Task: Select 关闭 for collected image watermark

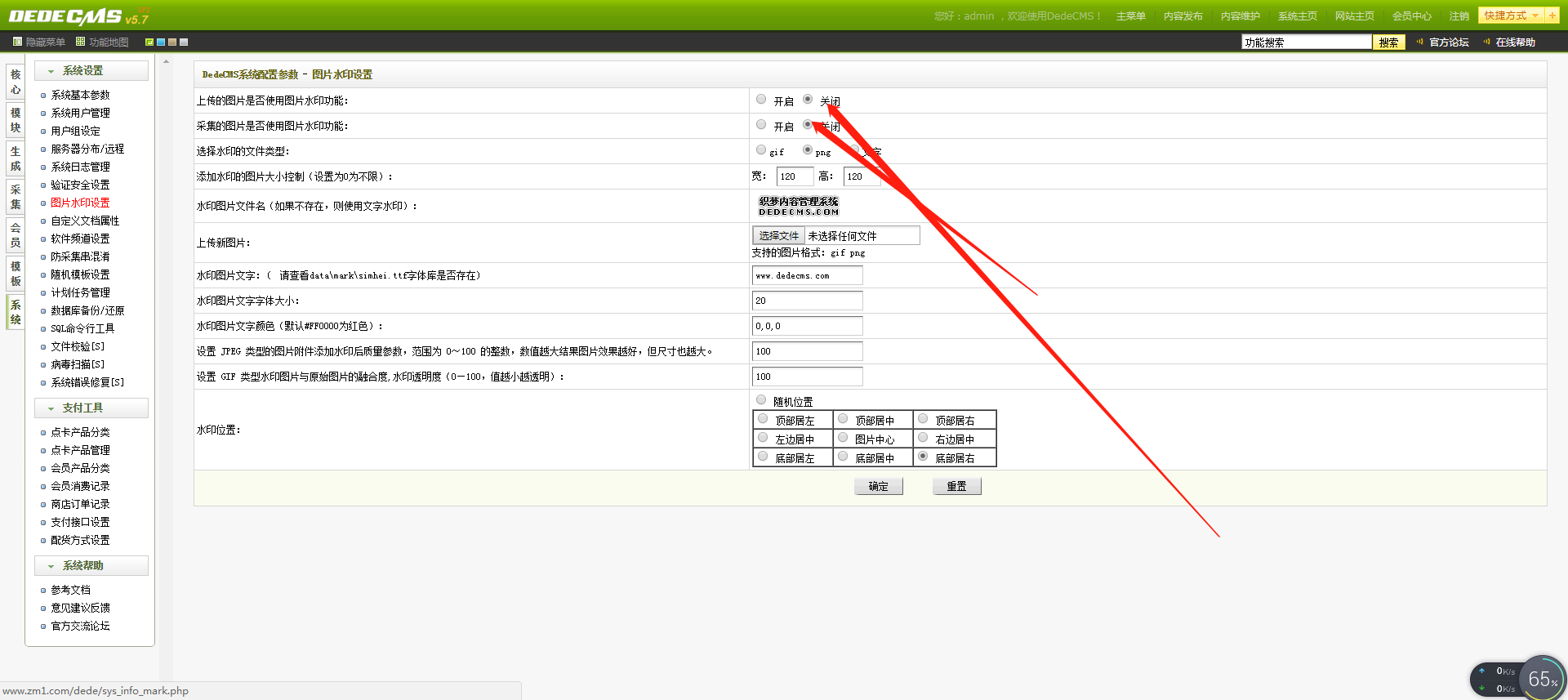Action: [x=808, y=125]
